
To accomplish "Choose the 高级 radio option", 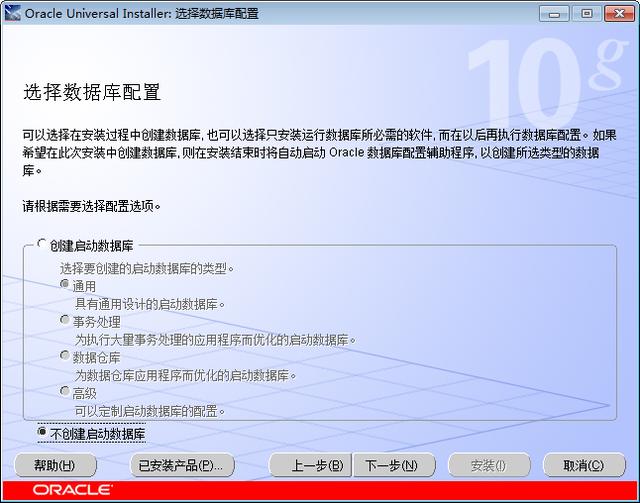I will pyautogui.click(x=66, y=392).
